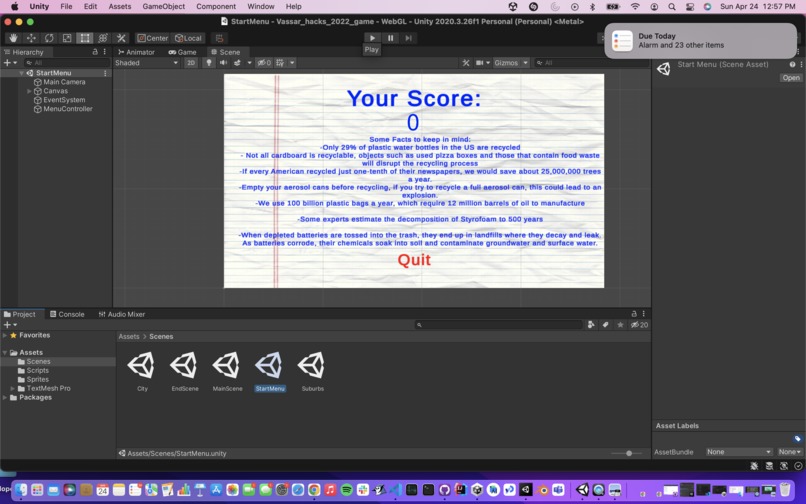Screen dimensions: 806x504
Task: Select the MainScene asset
Action: click(227, 372)
